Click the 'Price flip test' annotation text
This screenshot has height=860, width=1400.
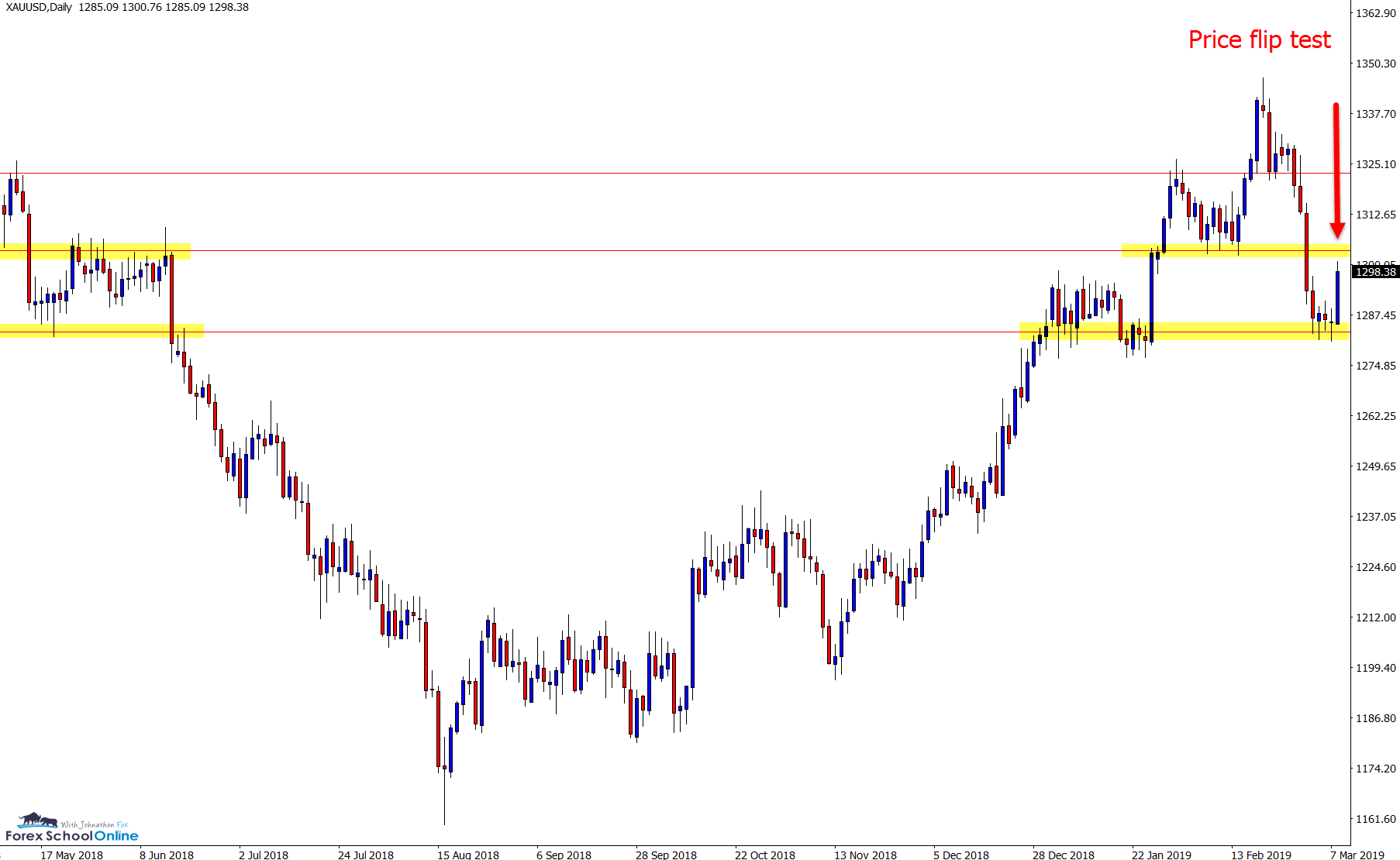[1260, 40]
